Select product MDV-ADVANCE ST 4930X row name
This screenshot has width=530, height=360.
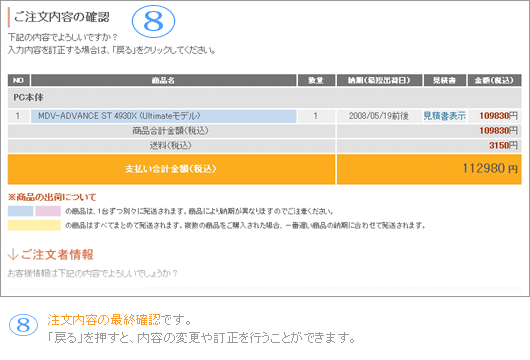point(164,116)
